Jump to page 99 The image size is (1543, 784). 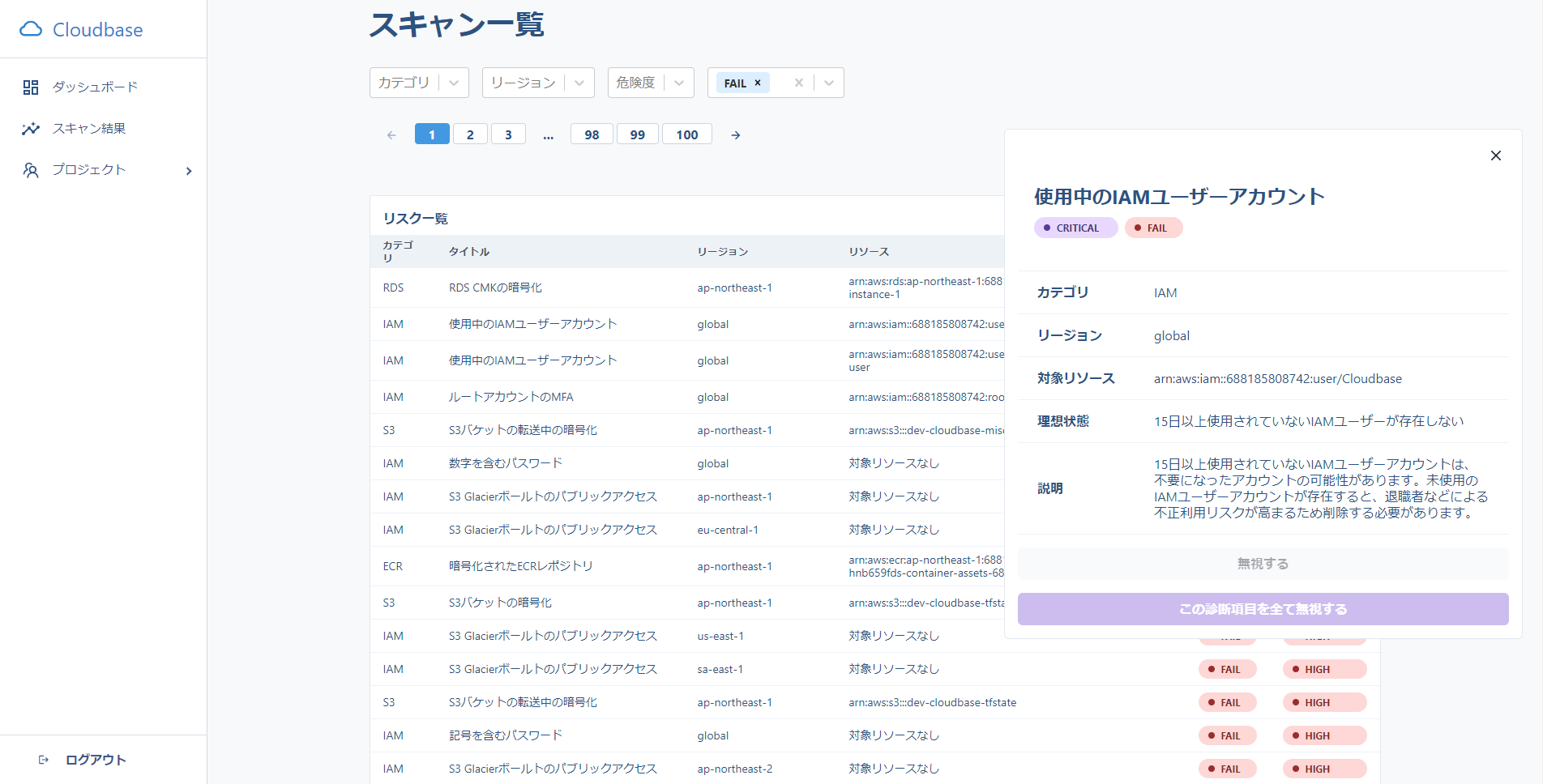638,134
